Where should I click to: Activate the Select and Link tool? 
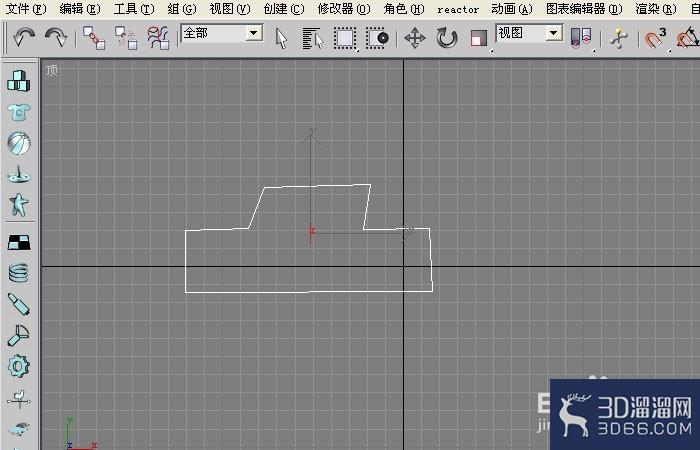(x=94, y=38)
